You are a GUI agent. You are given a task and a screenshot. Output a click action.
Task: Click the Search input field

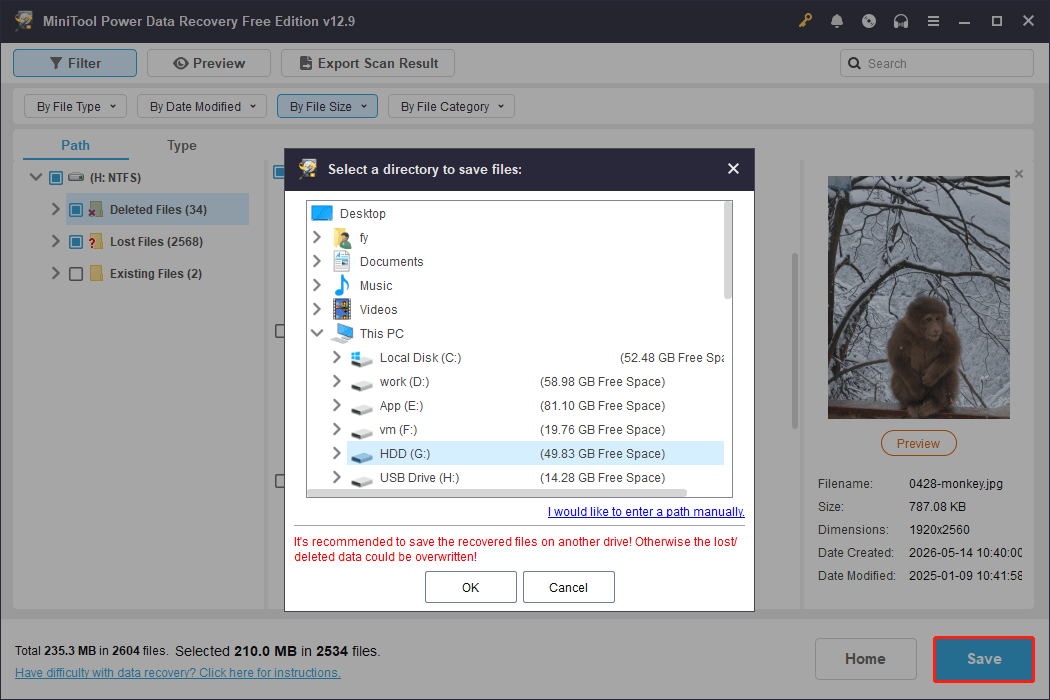(x=937, y=63)
